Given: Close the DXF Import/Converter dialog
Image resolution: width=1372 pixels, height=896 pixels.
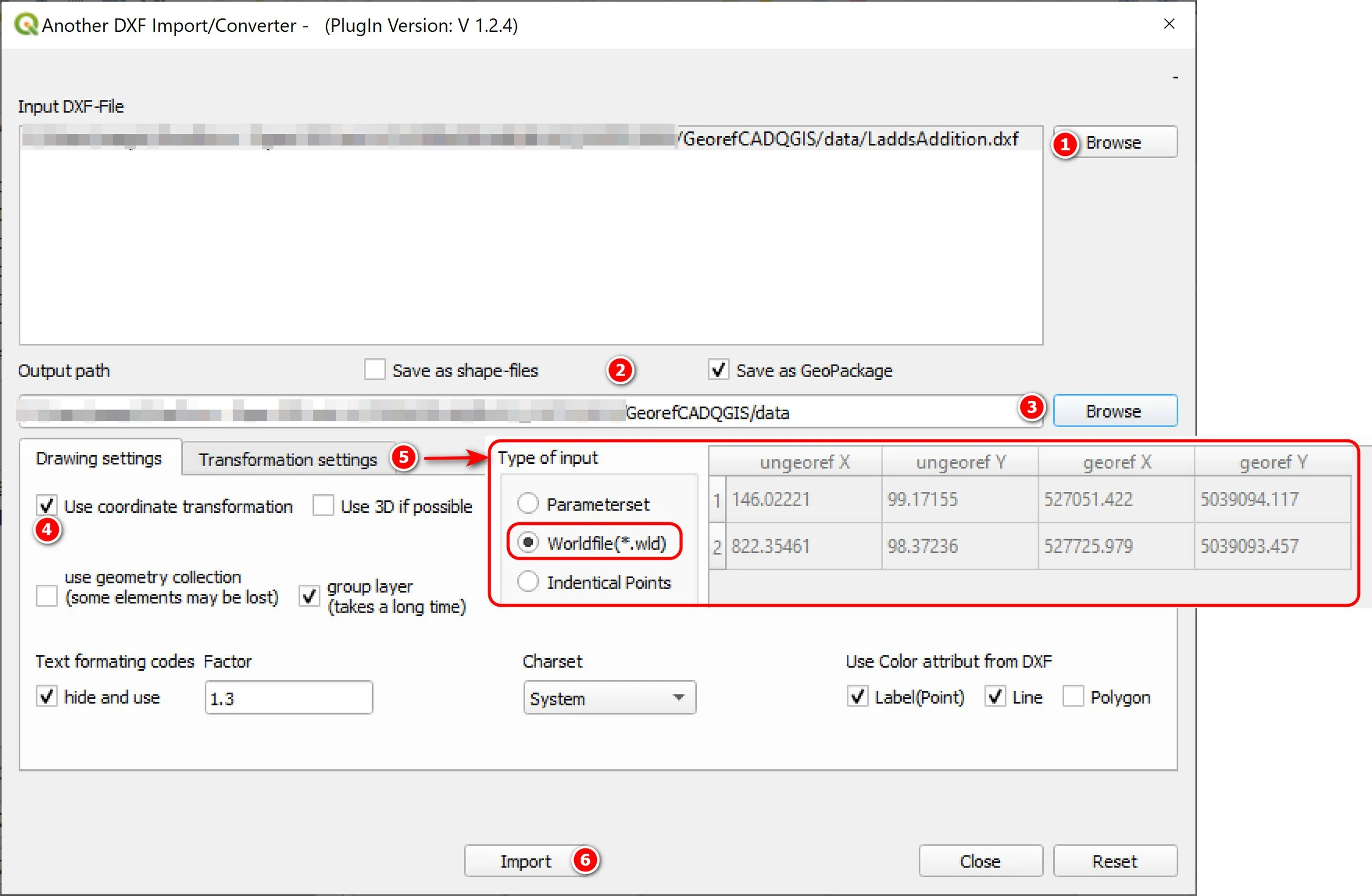Looking at the screenshot, I should pyautogui.click(x=1168, y=24).
